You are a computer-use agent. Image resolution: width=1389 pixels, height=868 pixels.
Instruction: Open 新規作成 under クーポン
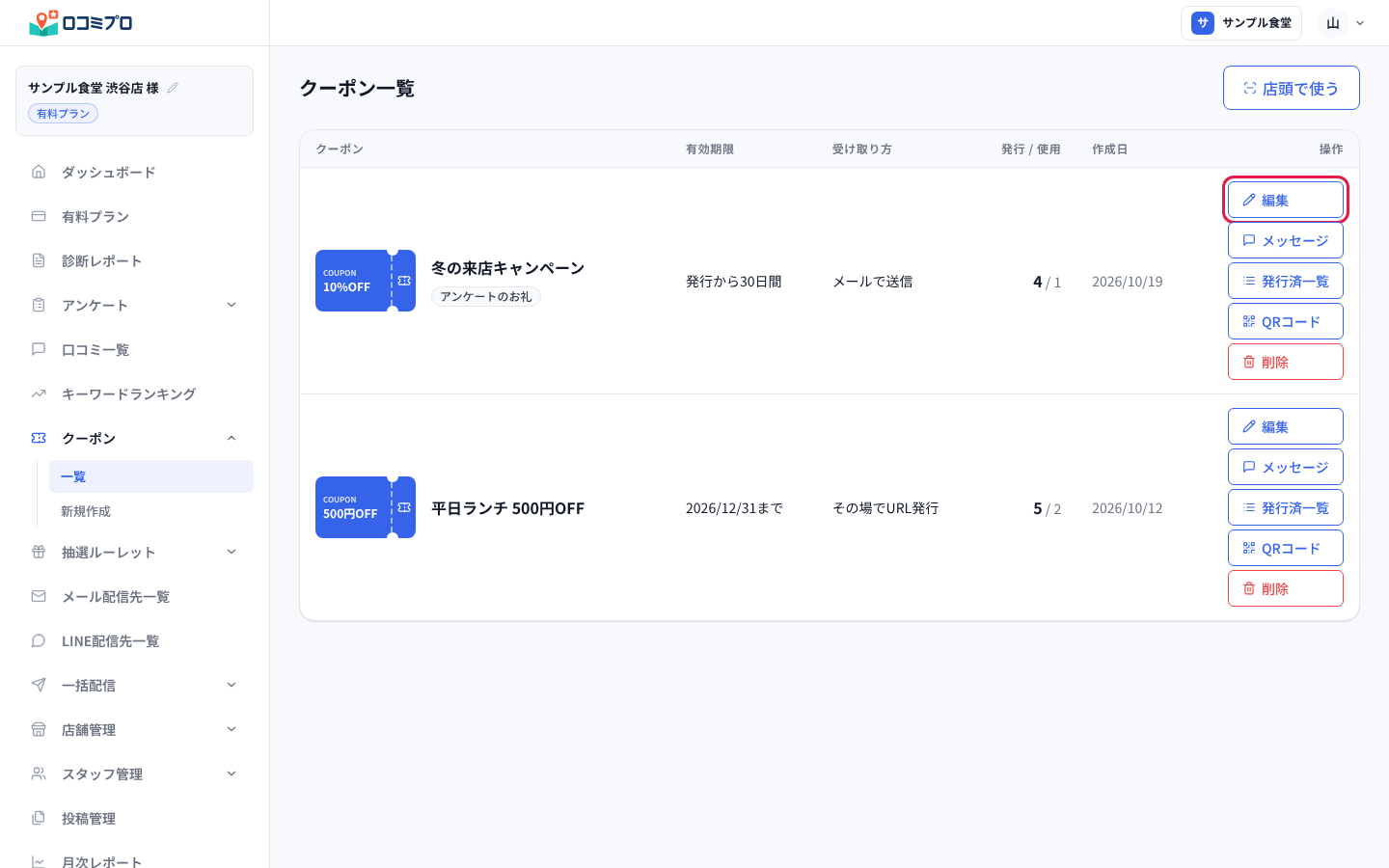click(x=151, y=511)
